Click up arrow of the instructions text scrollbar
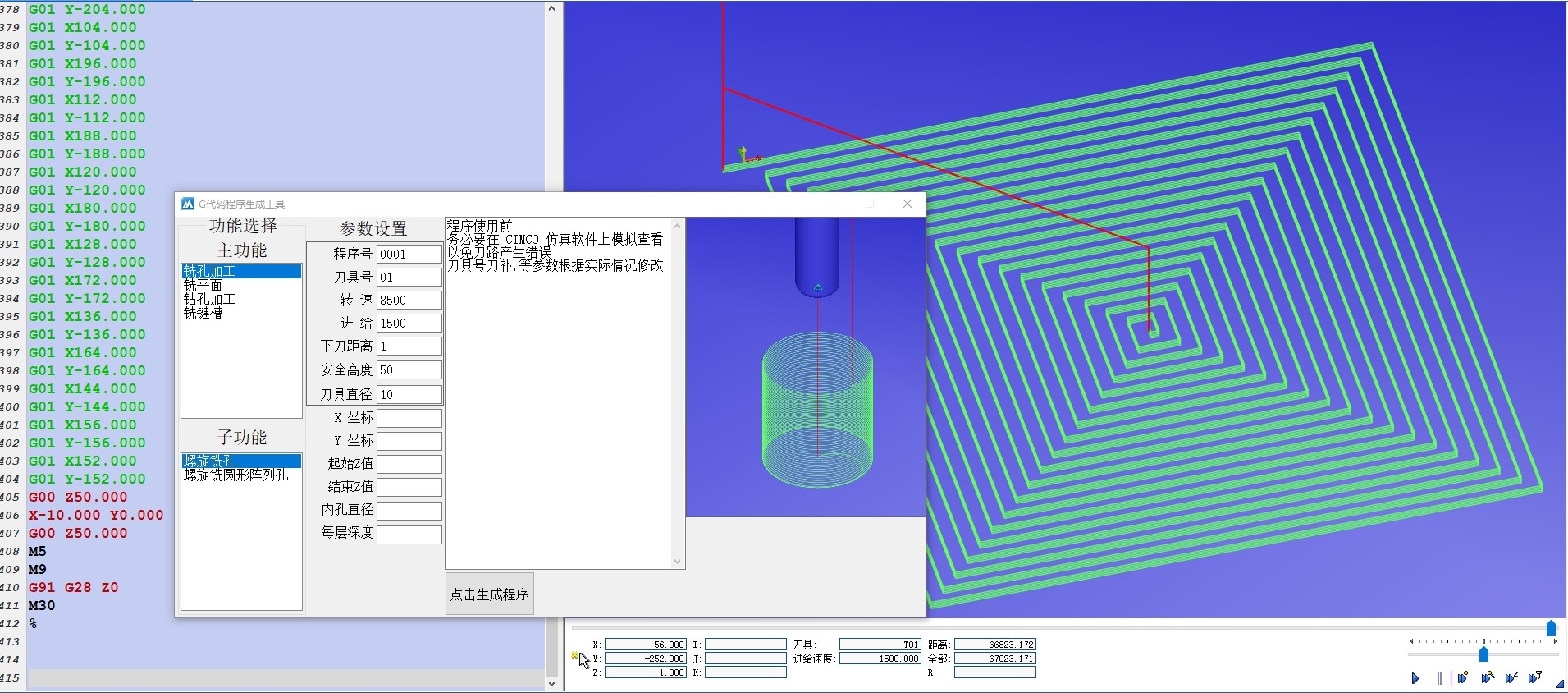 (x=677, y=226)
